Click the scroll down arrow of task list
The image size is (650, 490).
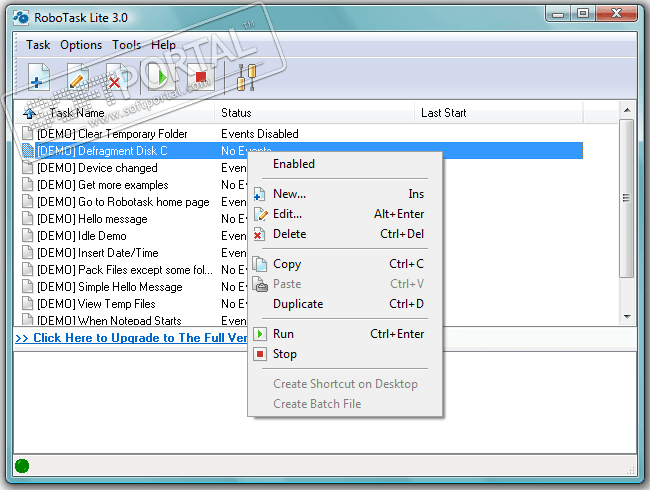coord(627,317)
